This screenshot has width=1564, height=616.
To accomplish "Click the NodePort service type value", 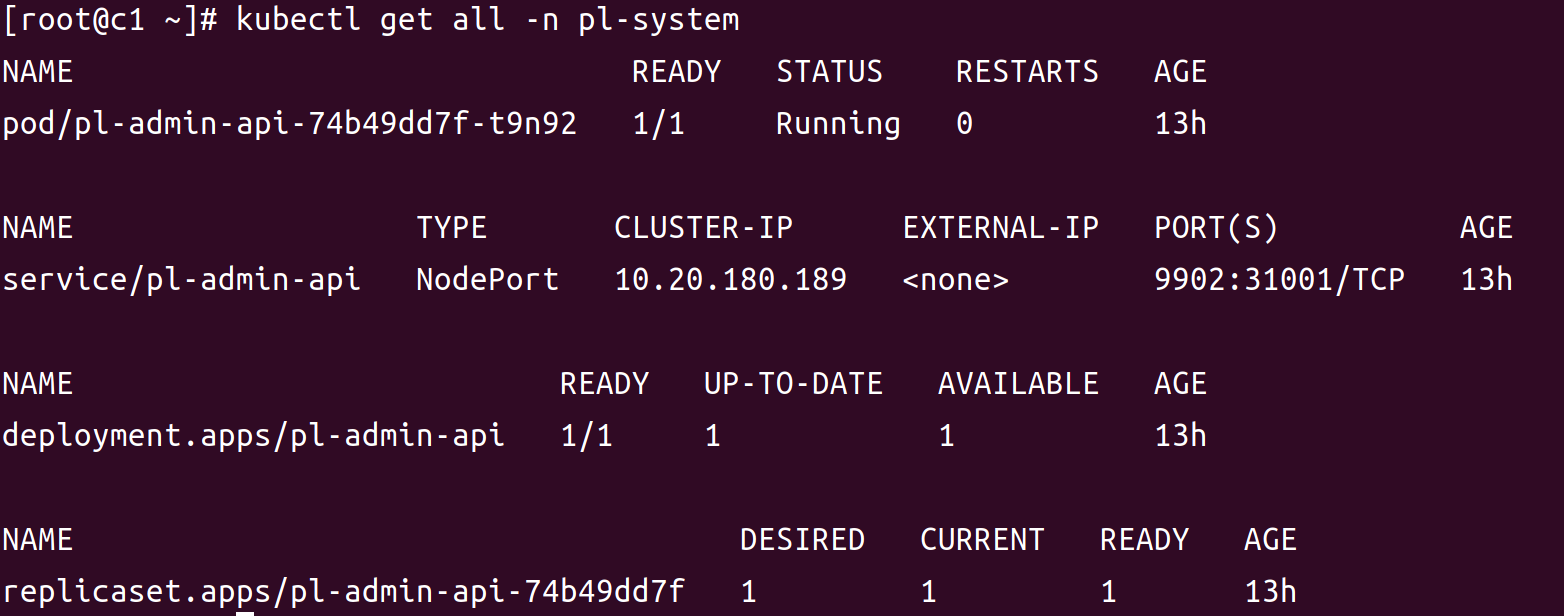I will (x=487, y=280).
